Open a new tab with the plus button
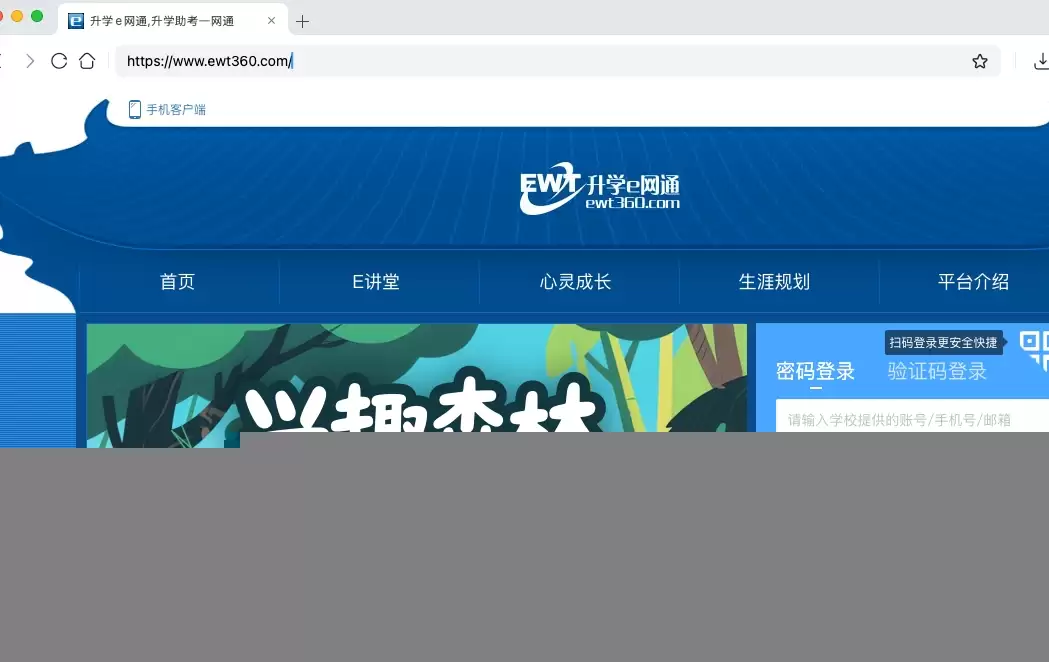 [302, 21]
